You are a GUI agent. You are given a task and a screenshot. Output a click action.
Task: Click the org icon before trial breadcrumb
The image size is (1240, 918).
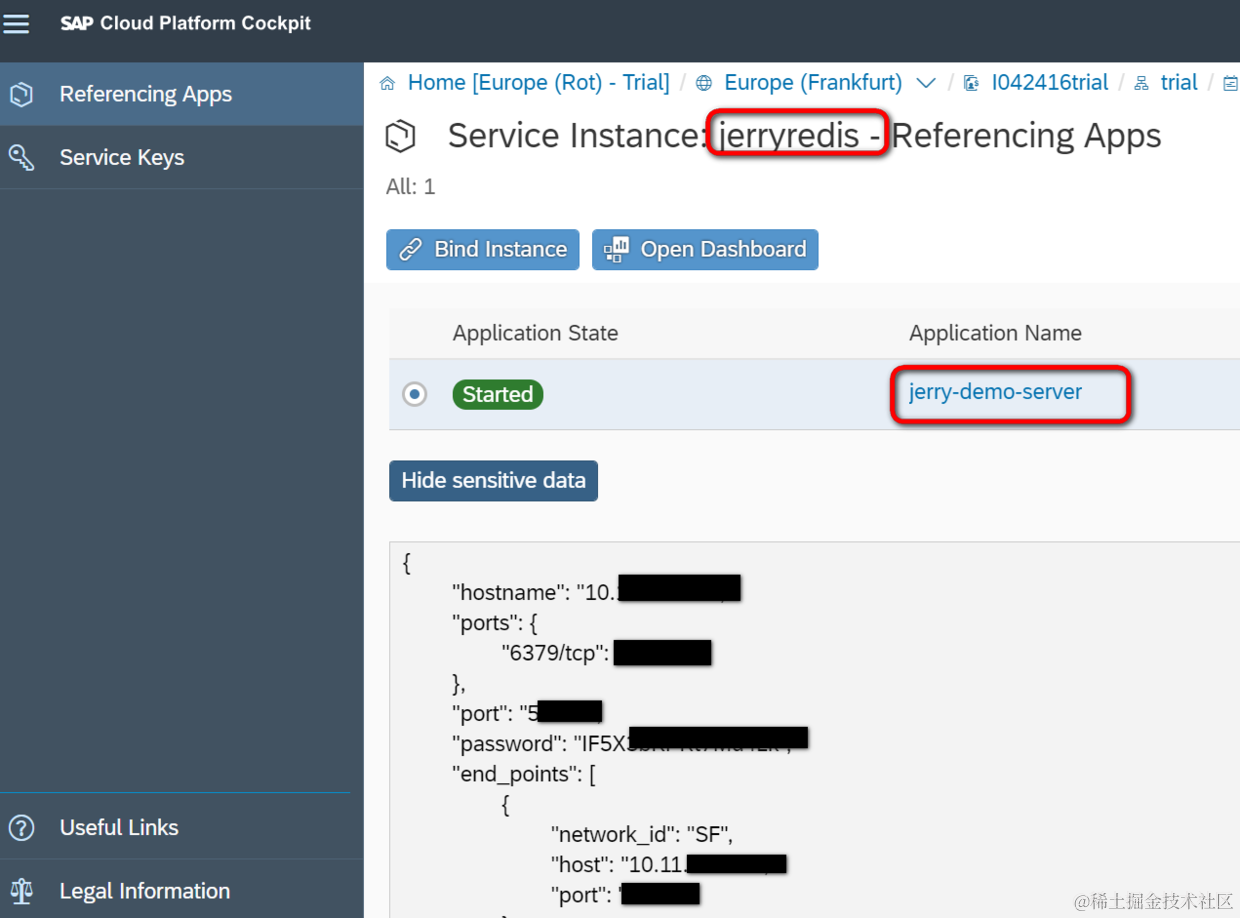(x=1142, y=83)
